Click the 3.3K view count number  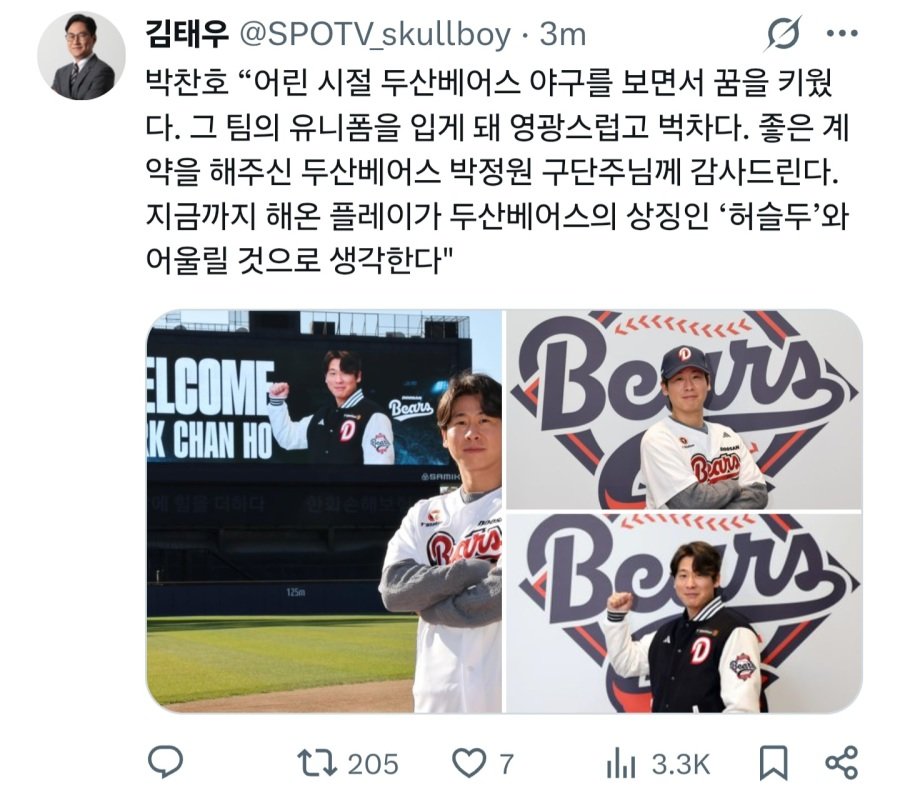[x=681, y=764]
